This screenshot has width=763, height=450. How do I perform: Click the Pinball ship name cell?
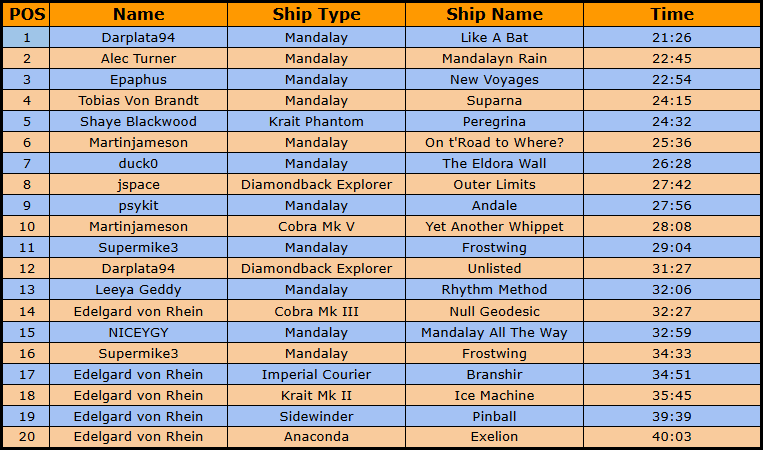coord(494,416)
